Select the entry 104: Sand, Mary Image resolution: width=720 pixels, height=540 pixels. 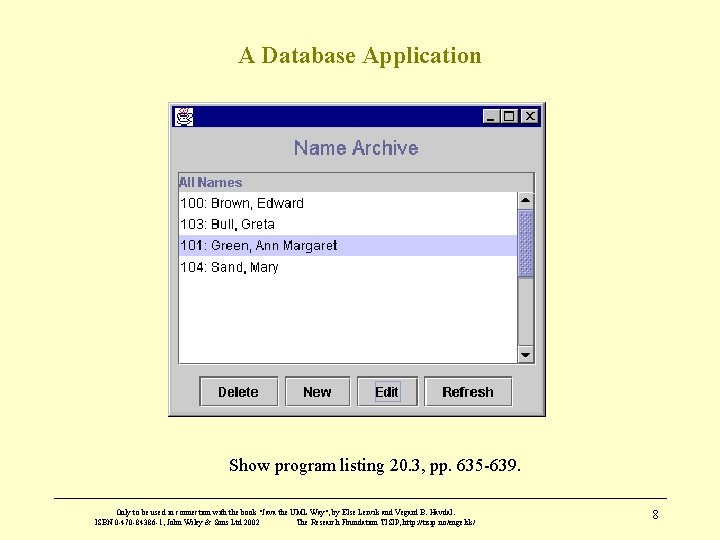(x=348, y=267)
